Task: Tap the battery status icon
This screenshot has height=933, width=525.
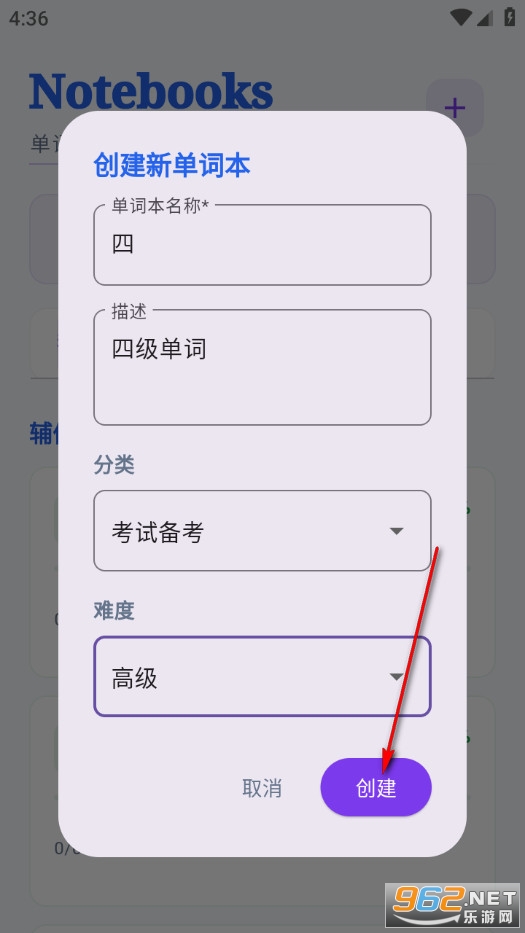Action: 510,17
